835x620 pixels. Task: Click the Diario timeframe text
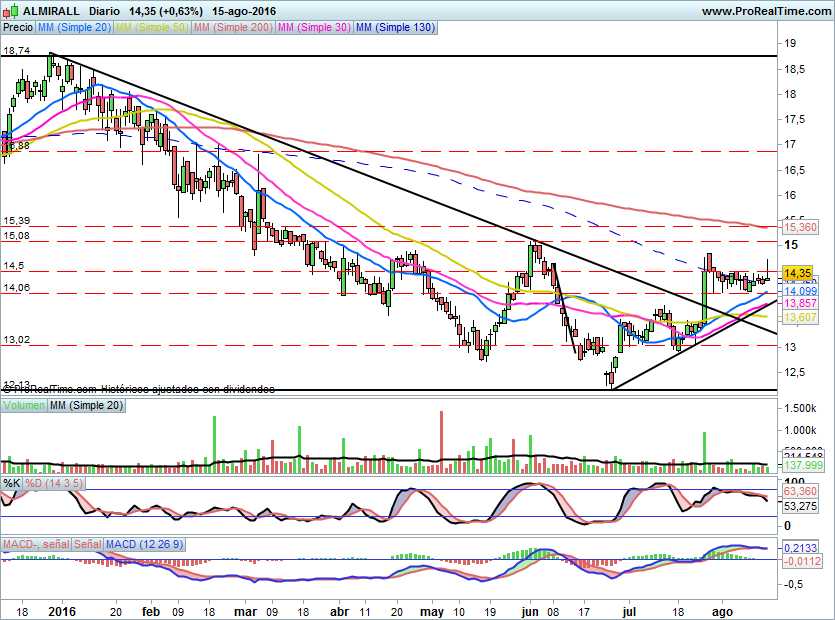[x=104, y=11]
